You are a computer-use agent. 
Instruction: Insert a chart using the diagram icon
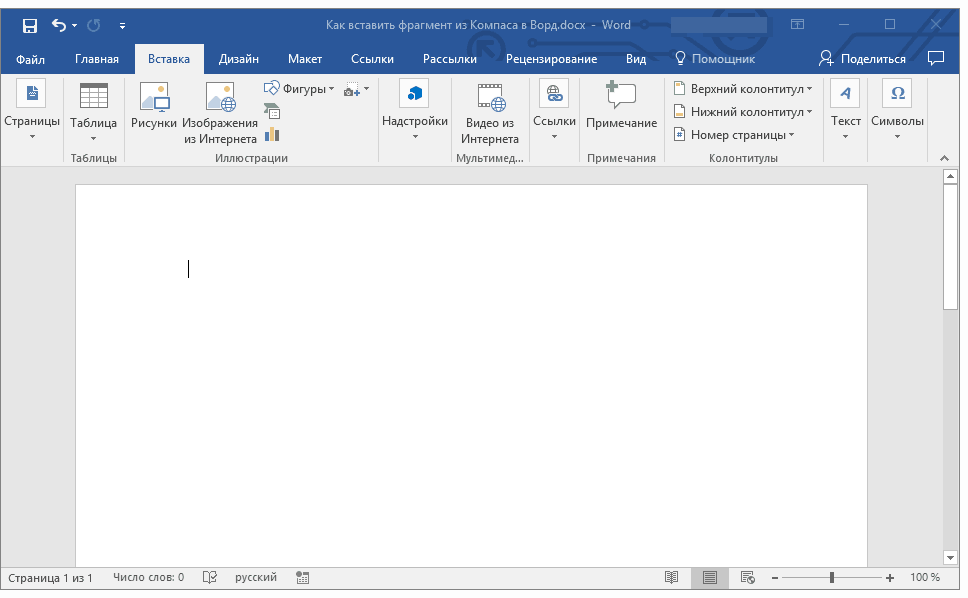(x=272, y=134)
